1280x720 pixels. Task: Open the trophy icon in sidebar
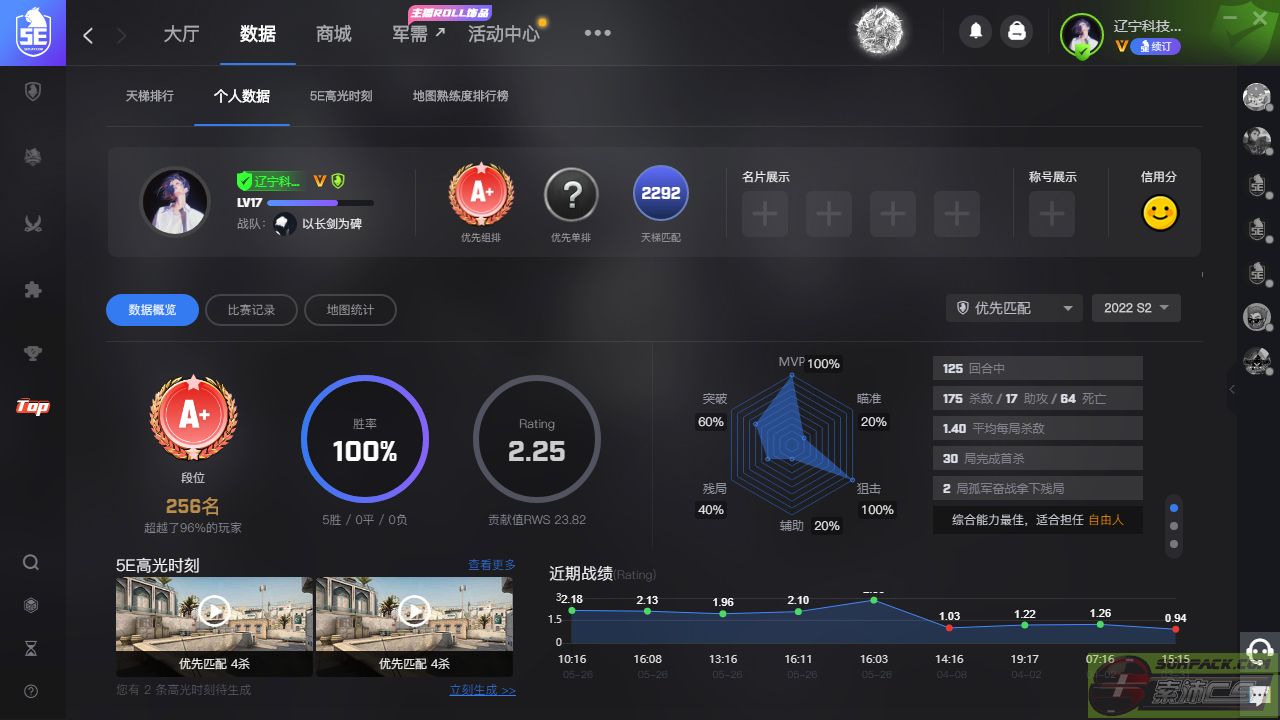pos(33,352)
